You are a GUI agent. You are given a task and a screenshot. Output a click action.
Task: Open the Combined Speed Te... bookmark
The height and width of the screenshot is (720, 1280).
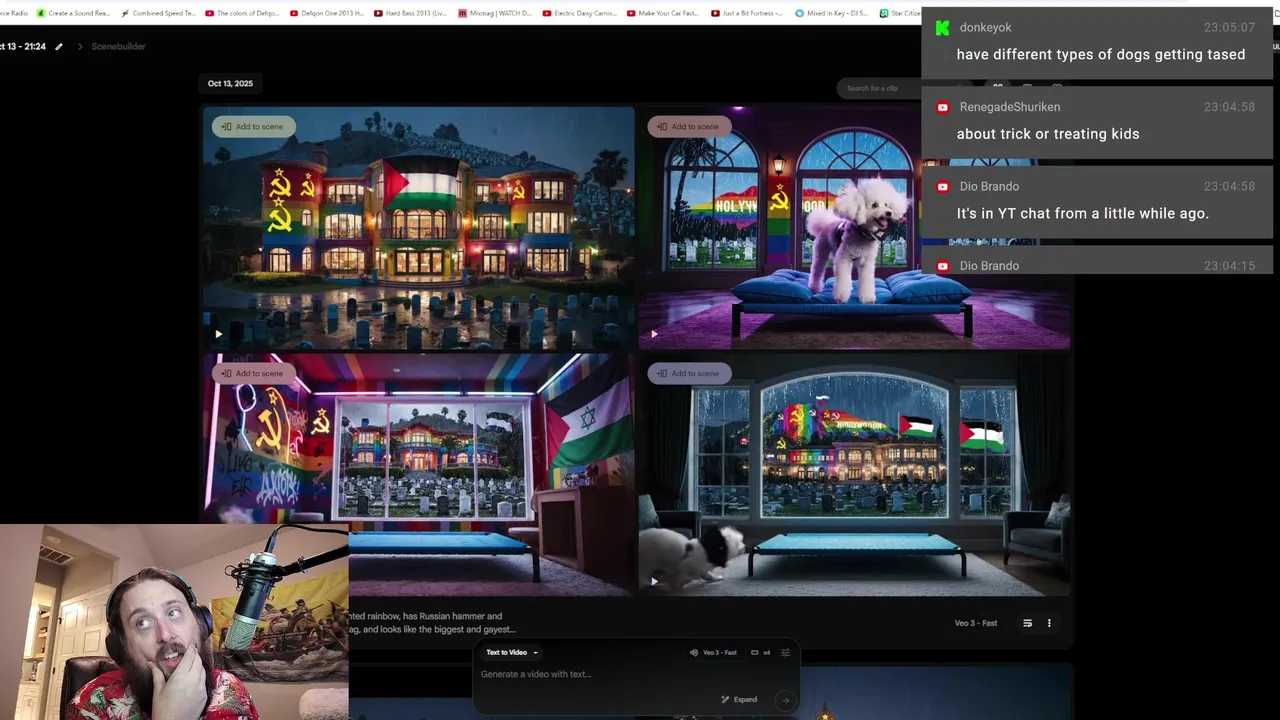click(159, 13)
